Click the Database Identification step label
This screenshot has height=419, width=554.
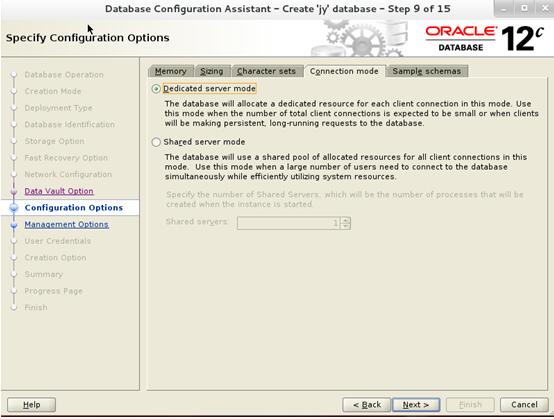[x=70, y=125]
